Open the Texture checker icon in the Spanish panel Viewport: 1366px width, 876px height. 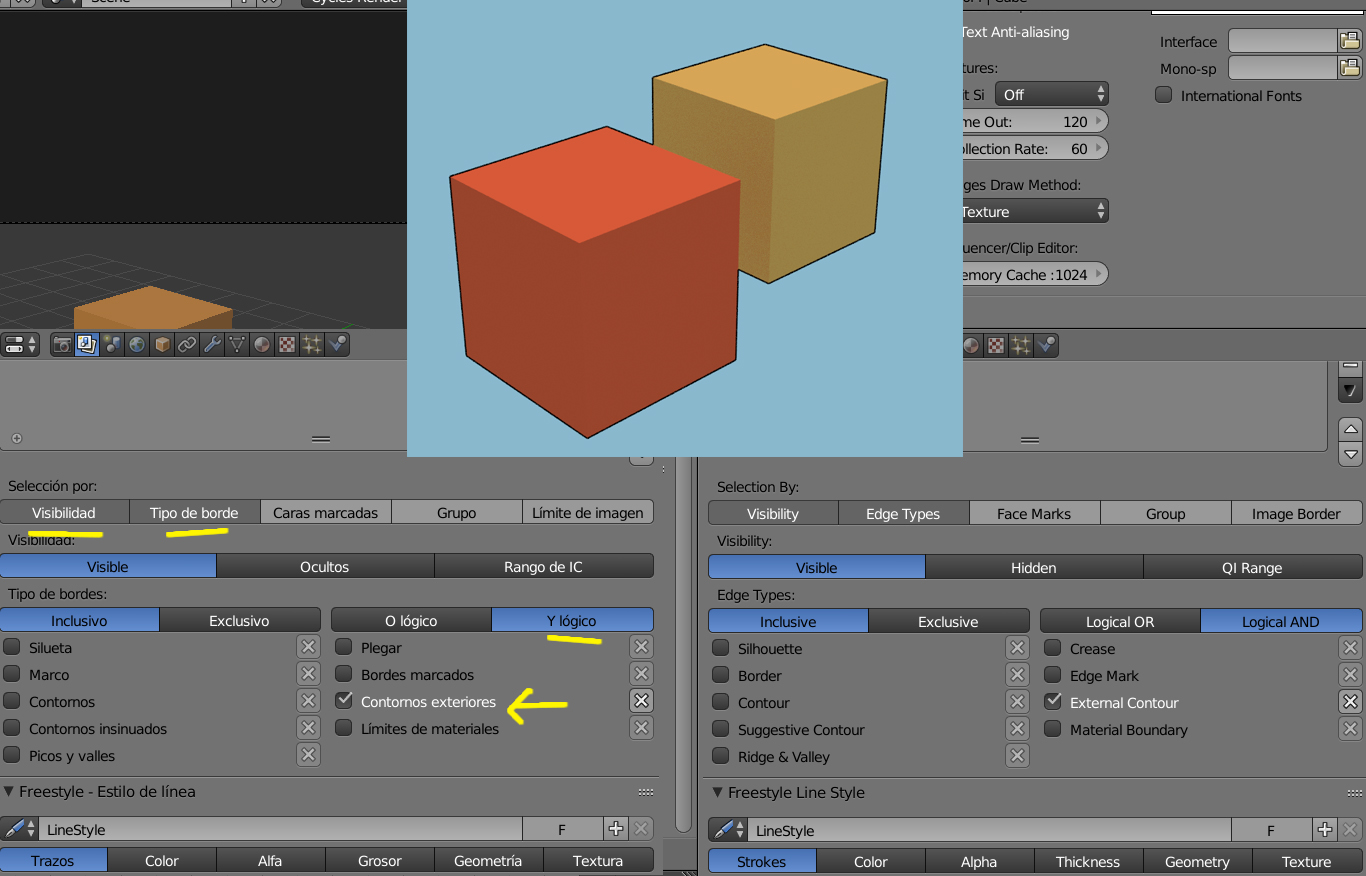point(287,345)
